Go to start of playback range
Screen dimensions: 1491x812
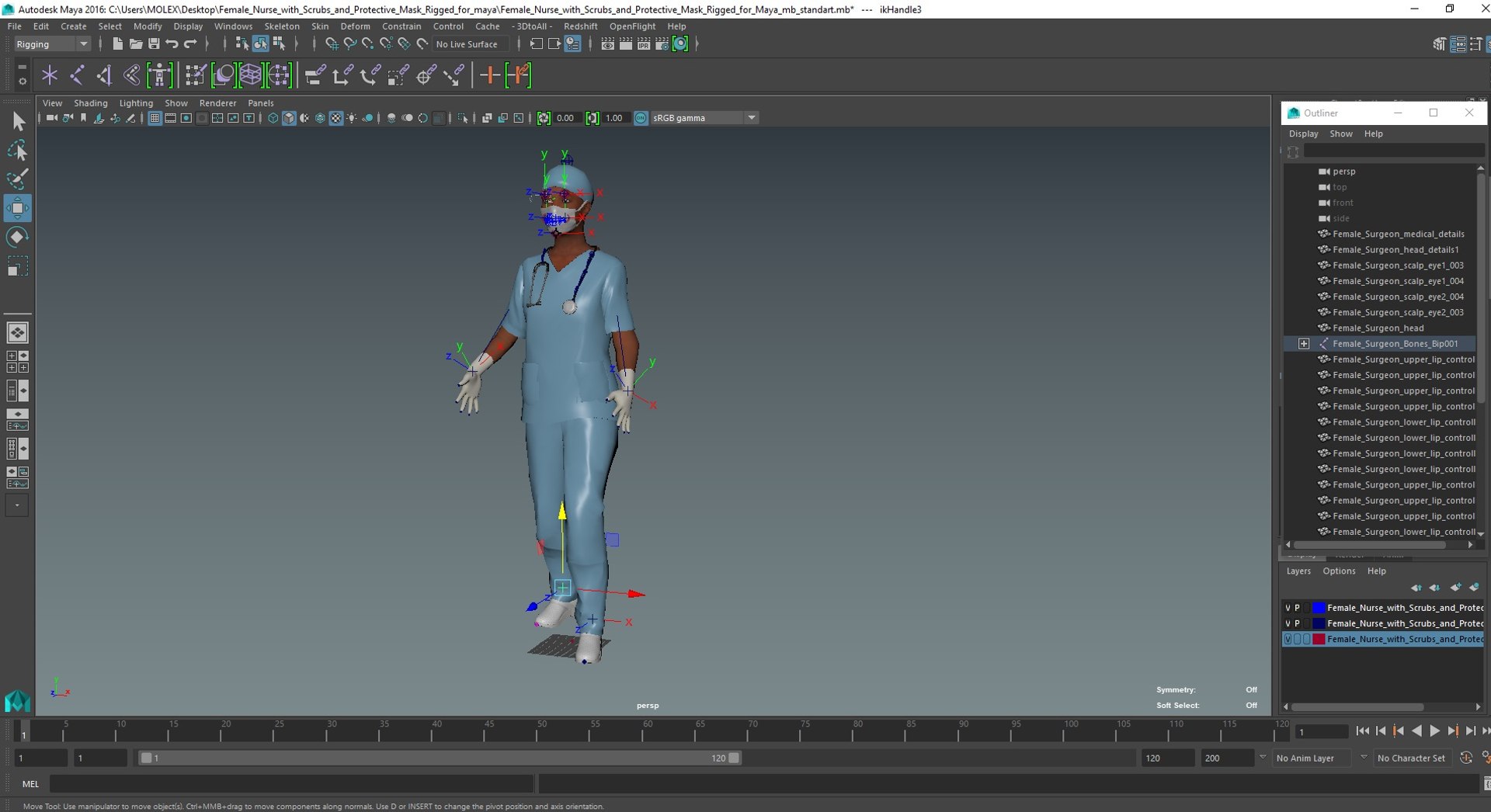pos(1362,731)
